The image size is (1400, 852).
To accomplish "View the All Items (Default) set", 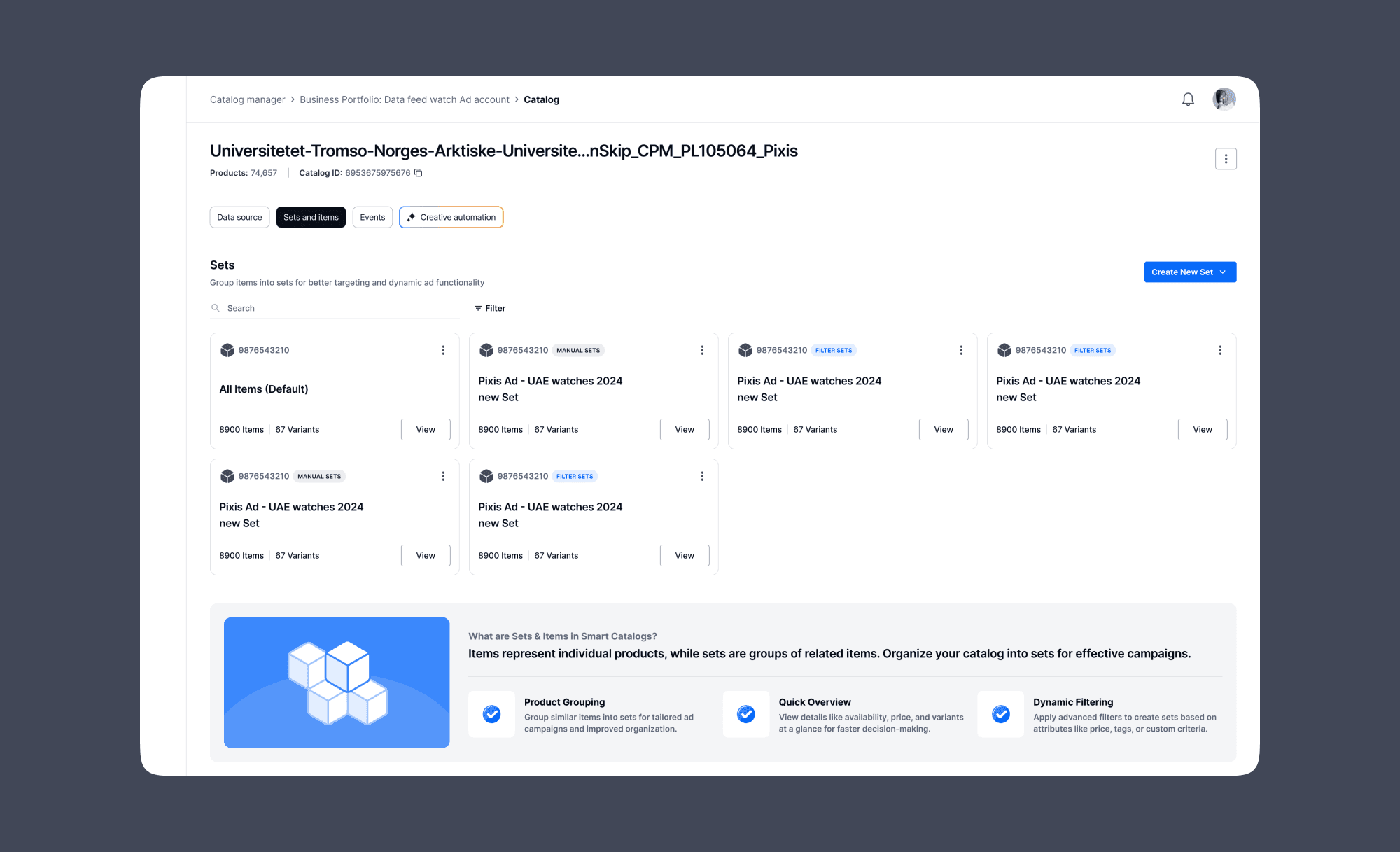I will (x=426, y=429).
